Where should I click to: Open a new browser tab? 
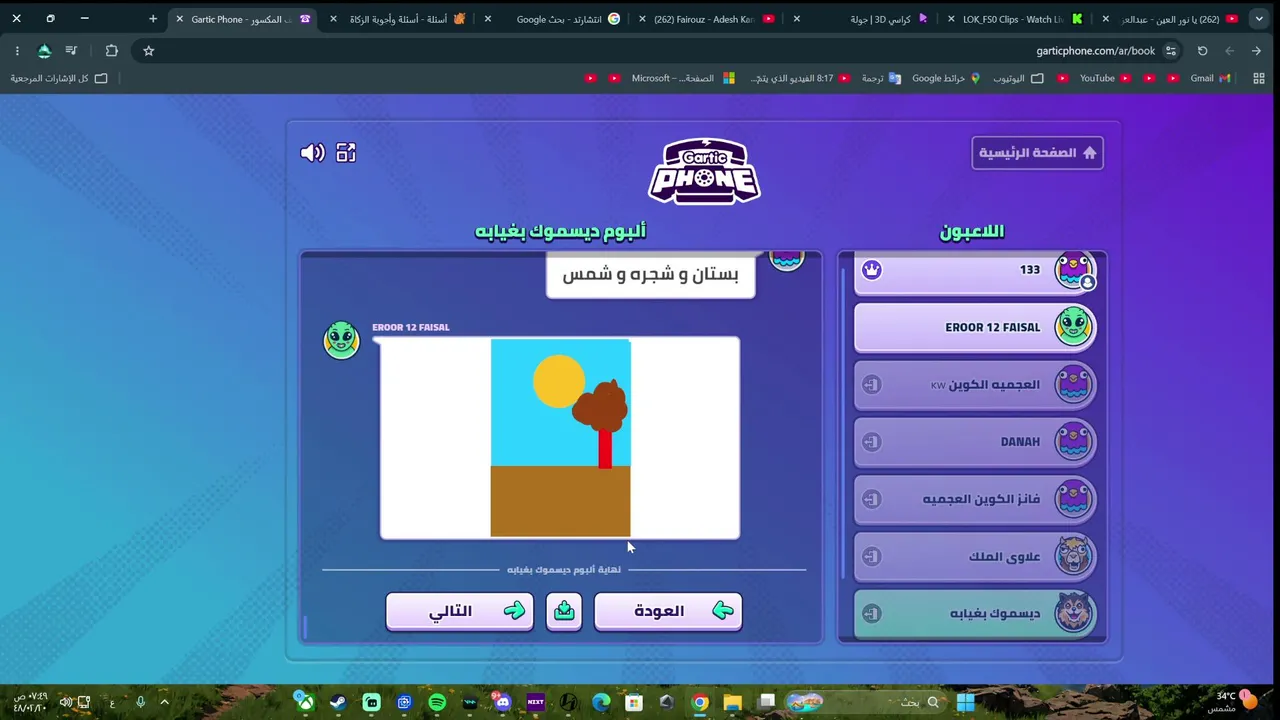coord(153,19)
